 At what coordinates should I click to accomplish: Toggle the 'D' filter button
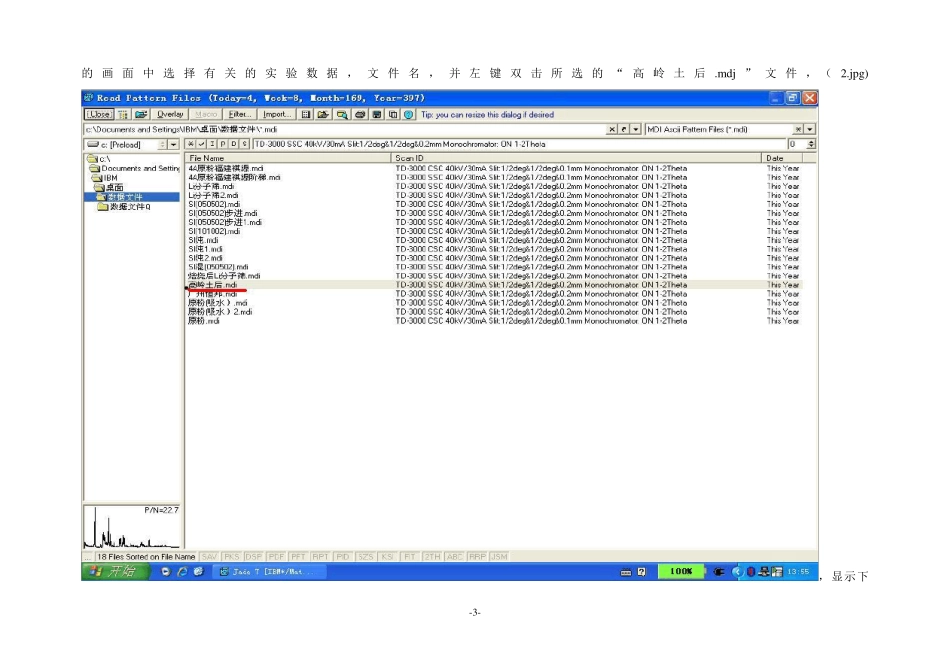(233, 144)
